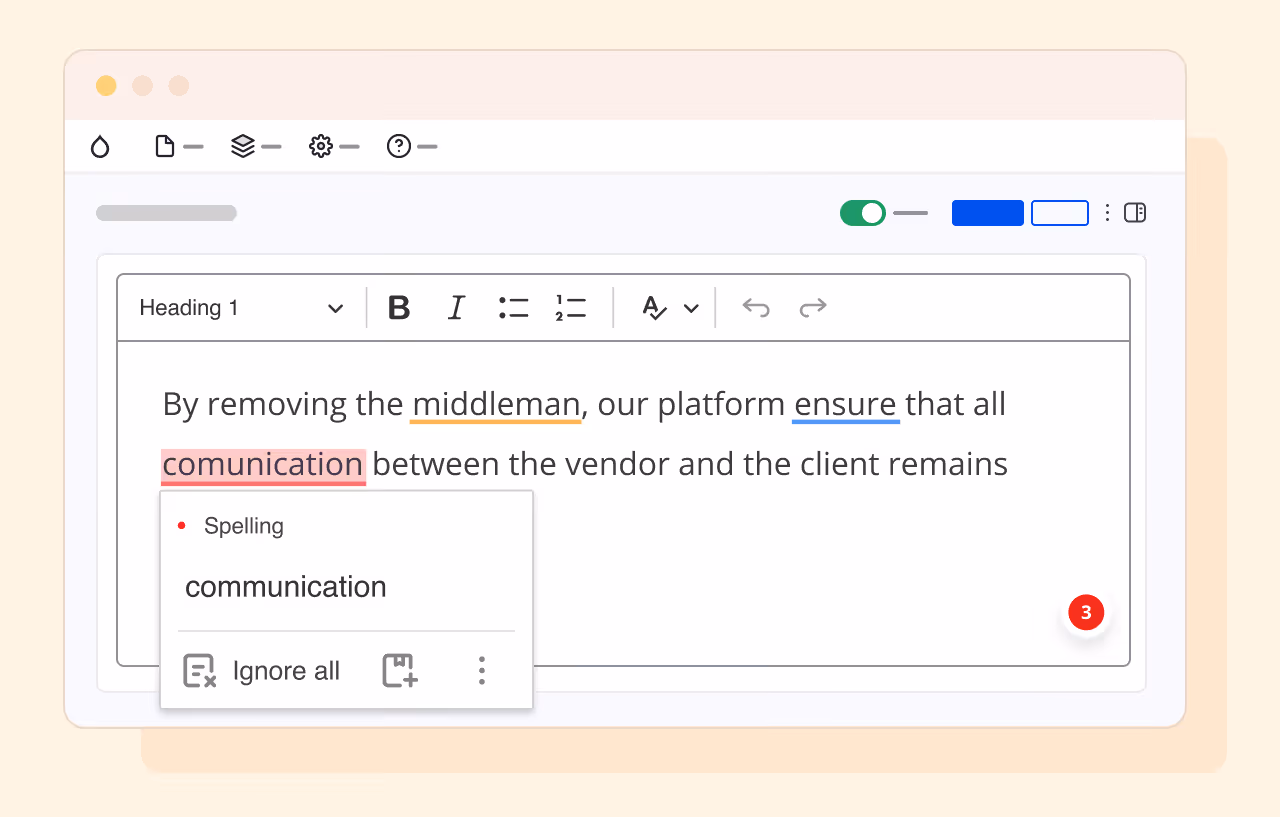Screen dimensions: 1280x817
Task: Toggle the green switch in the top bar
Action: coord(862,212)
